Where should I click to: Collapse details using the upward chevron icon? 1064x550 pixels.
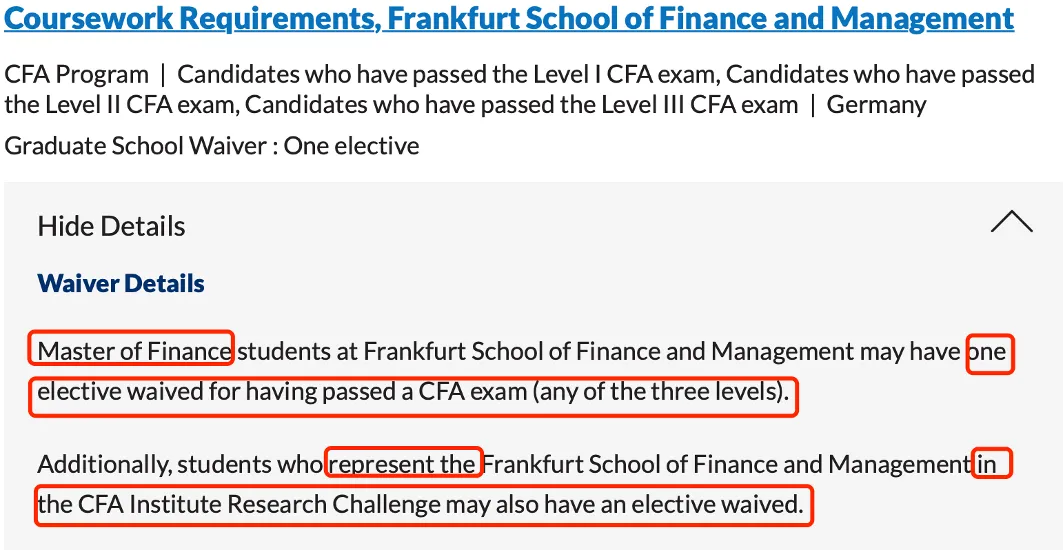[1012, 222]
